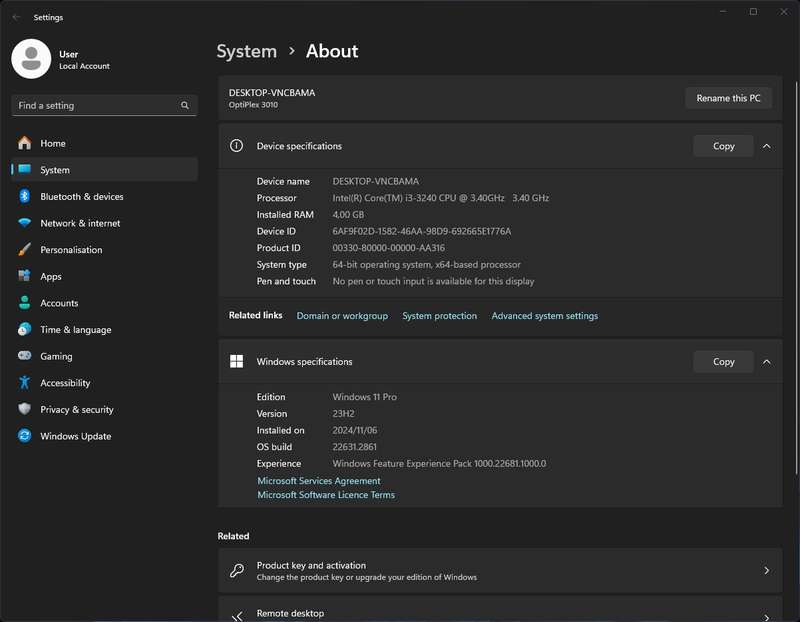Click the Home house icon in sidebar

point(24,143)
